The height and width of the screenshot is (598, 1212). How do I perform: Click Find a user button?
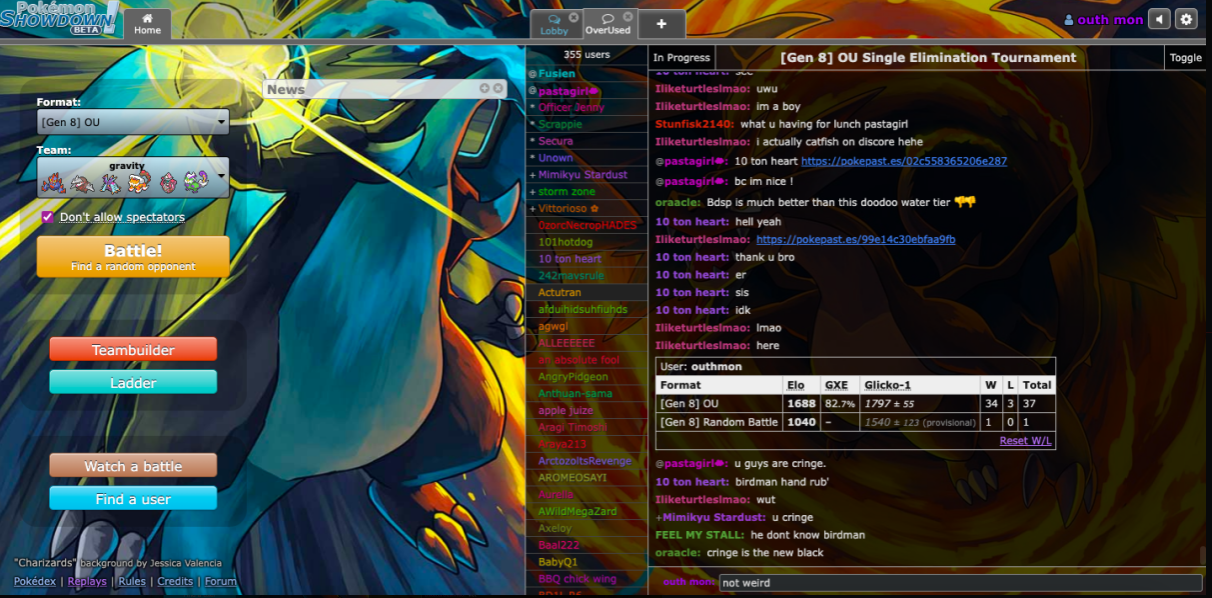133,499
